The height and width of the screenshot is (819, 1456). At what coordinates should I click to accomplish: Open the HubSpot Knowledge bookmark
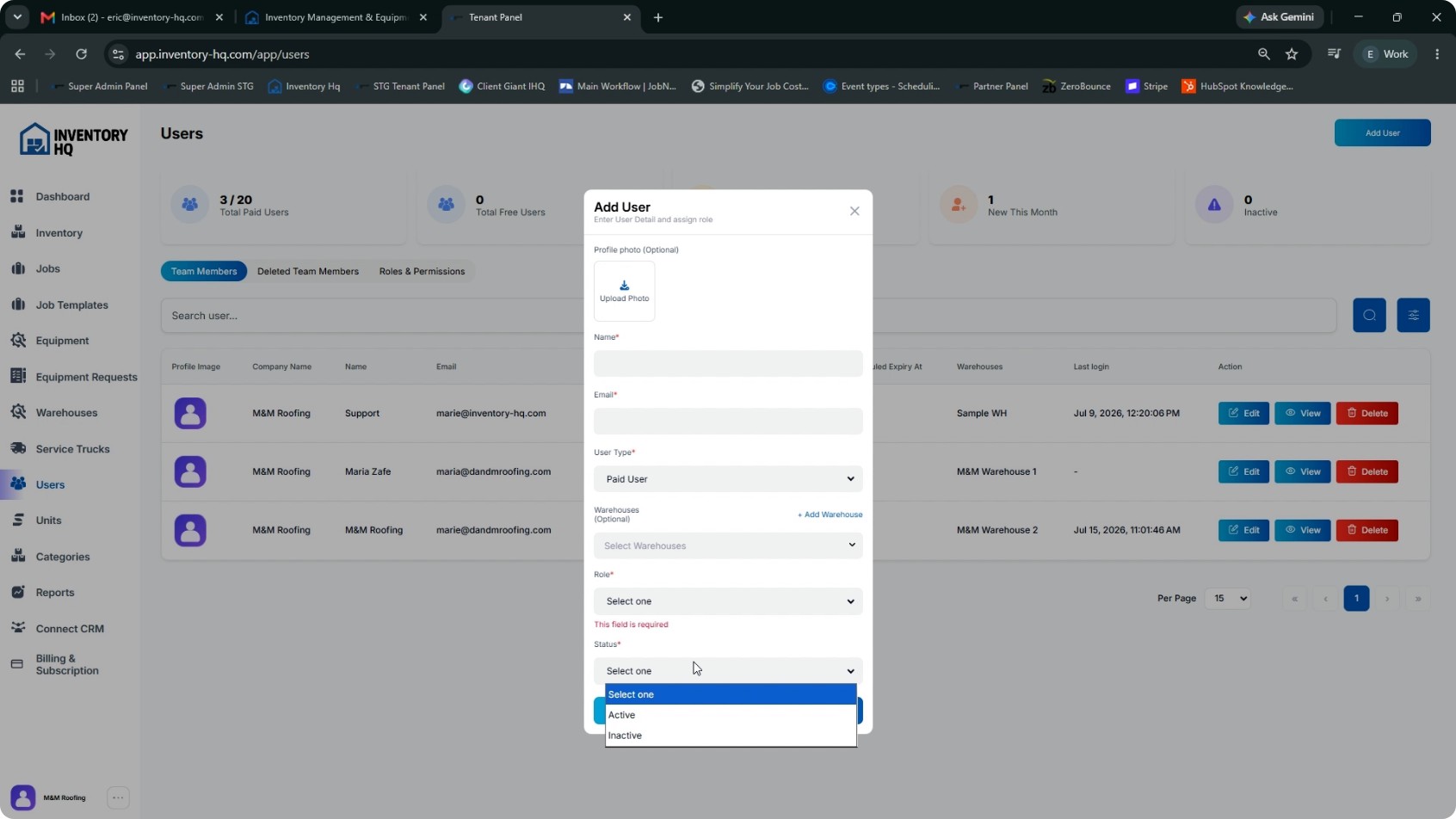[1237, 86]
